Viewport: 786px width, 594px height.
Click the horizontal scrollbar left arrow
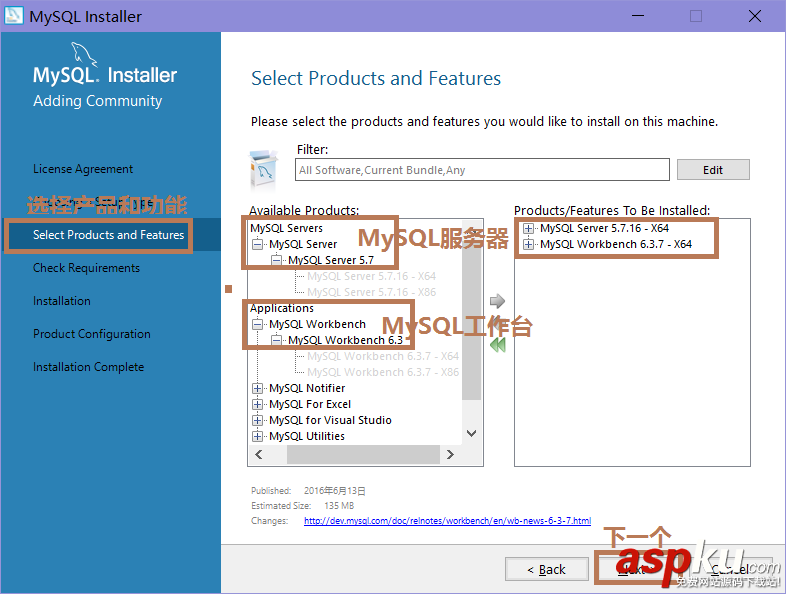259,455
